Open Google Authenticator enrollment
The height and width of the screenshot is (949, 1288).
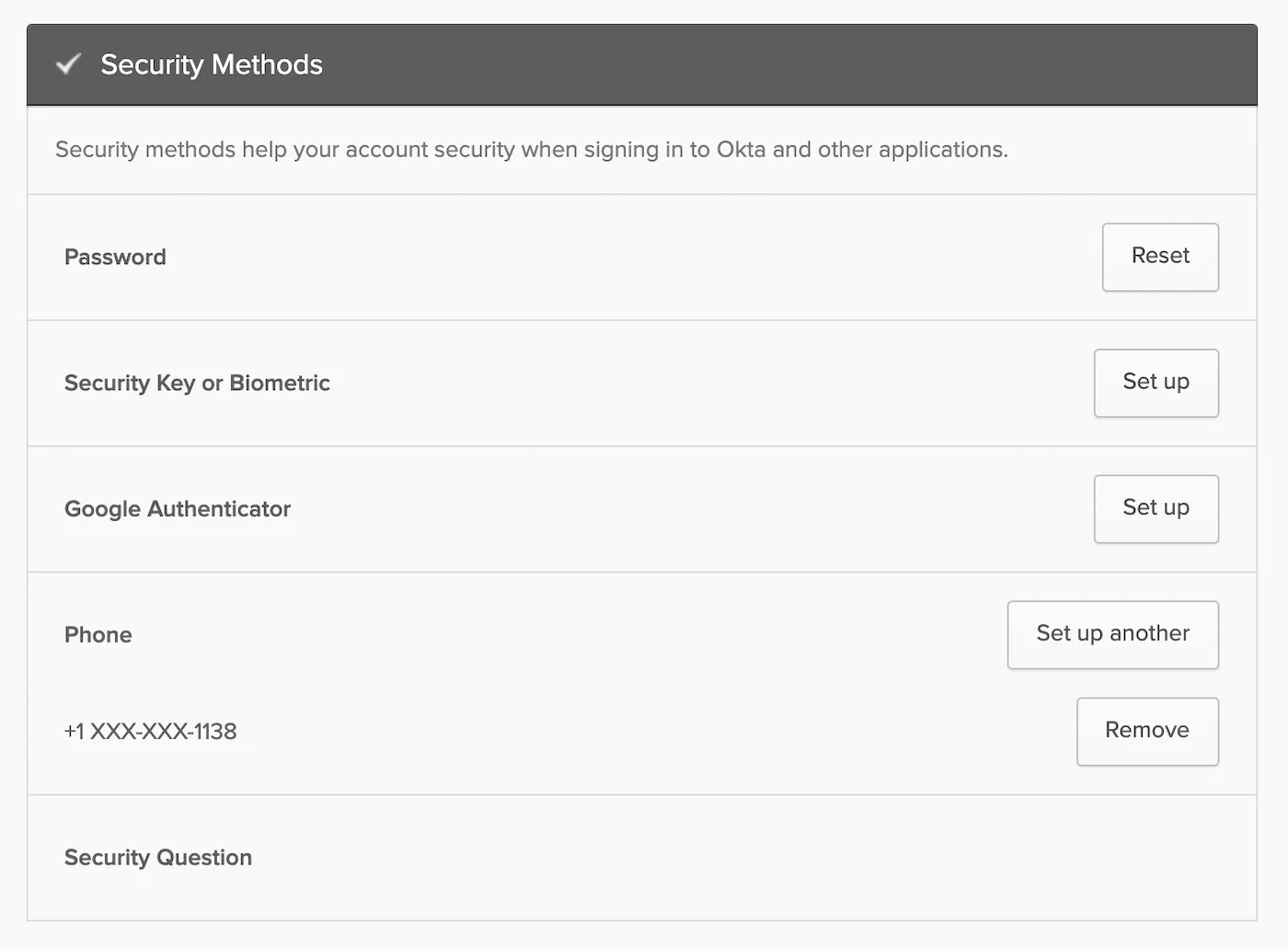(x=1156, y=508)
